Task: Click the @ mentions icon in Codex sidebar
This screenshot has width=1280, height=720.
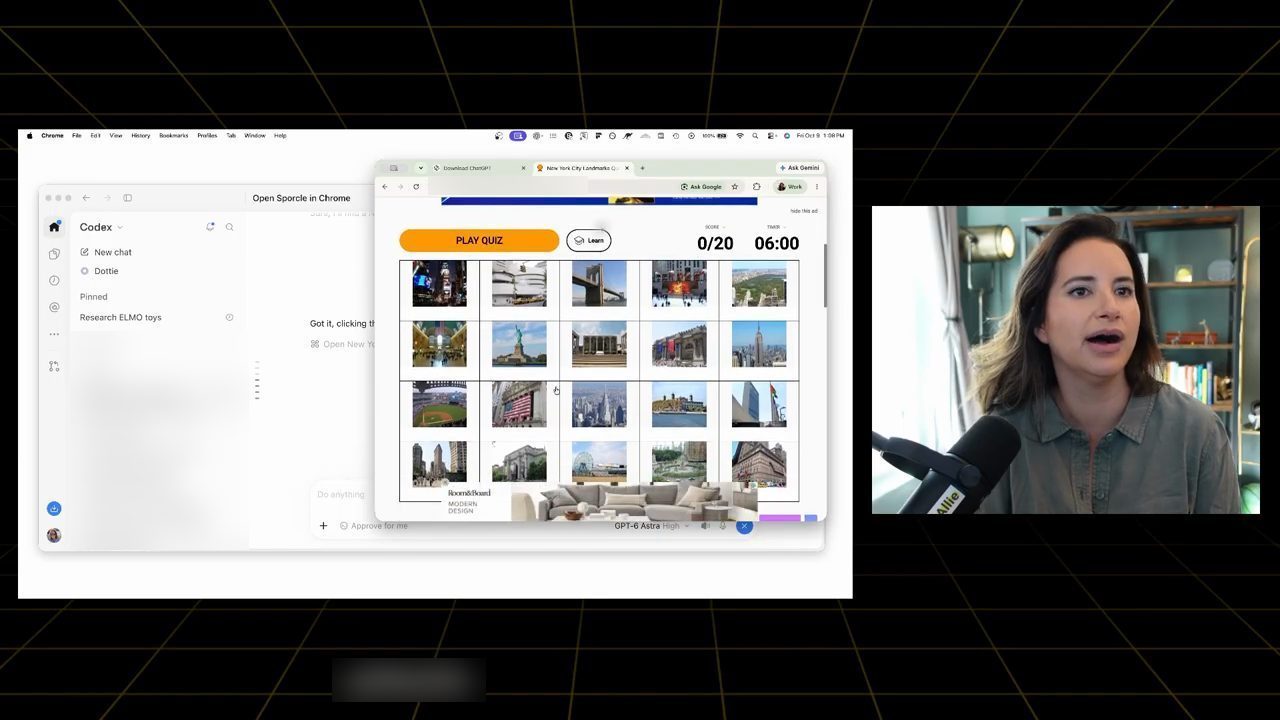Action: coord(54,308)
